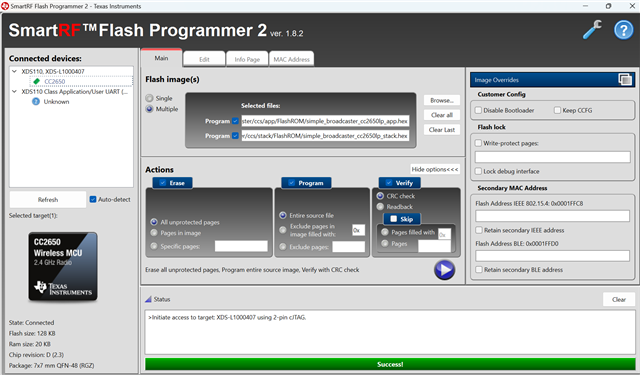Toggle the Program action checkbox
The image size is (640, 375).
pos(291,183)
